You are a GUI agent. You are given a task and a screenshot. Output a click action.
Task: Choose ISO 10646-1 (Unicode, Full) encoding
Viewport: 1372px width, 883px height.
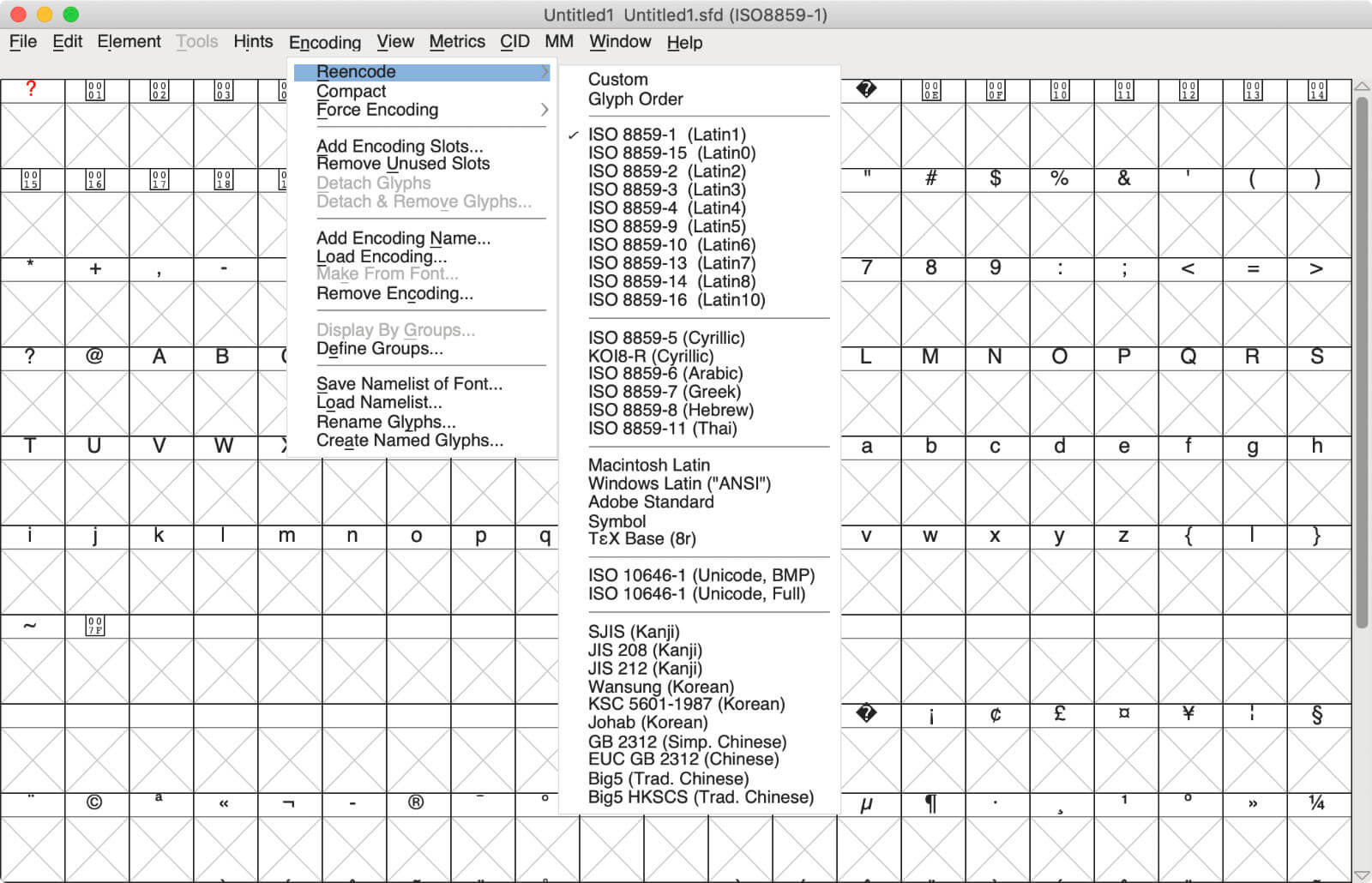[x=701, y=593]
